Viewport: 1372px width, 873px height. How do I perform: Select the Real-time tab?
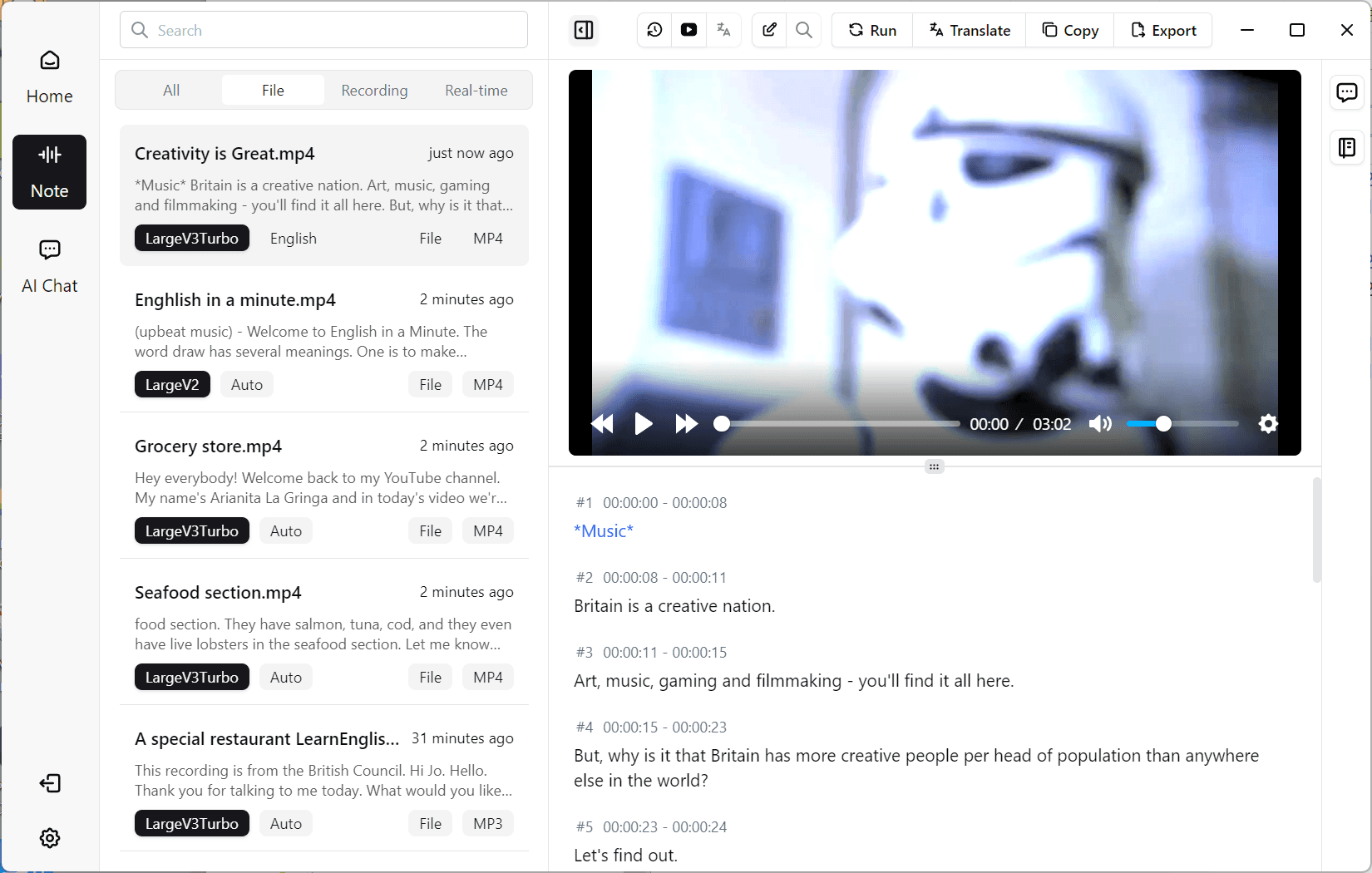[x=476, y=91]
